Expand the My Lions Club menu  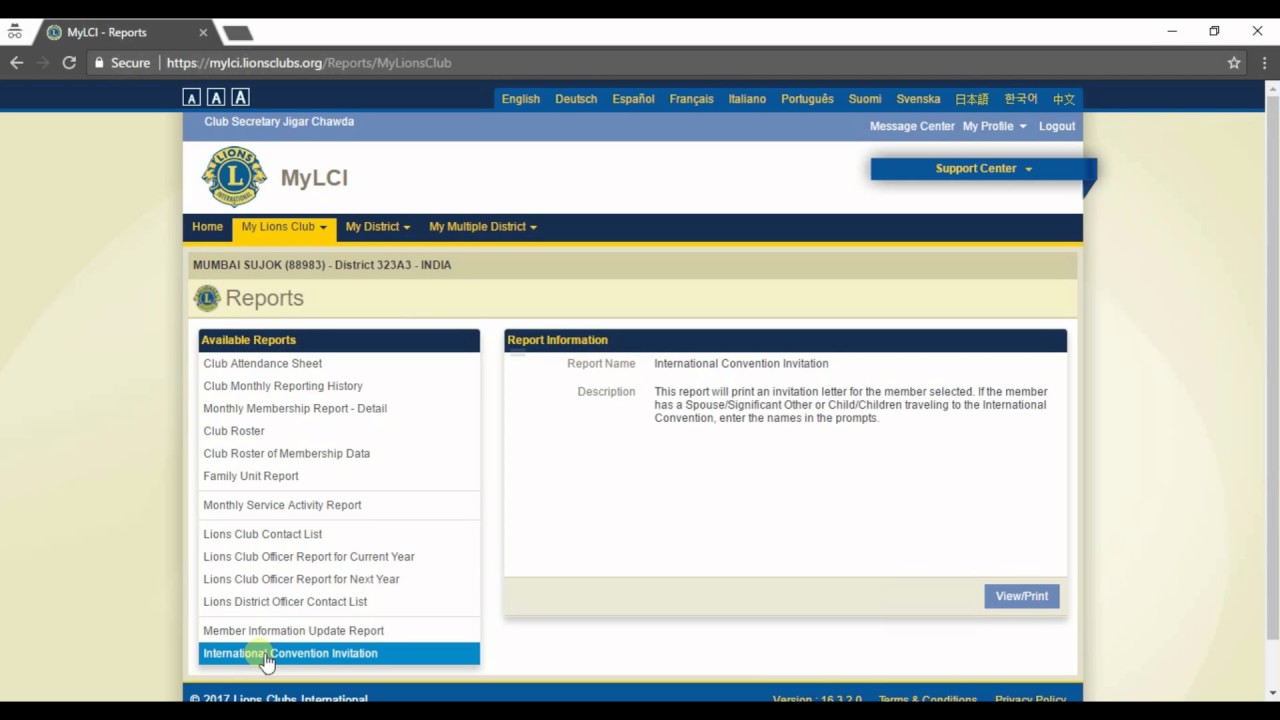click(284, 227)
